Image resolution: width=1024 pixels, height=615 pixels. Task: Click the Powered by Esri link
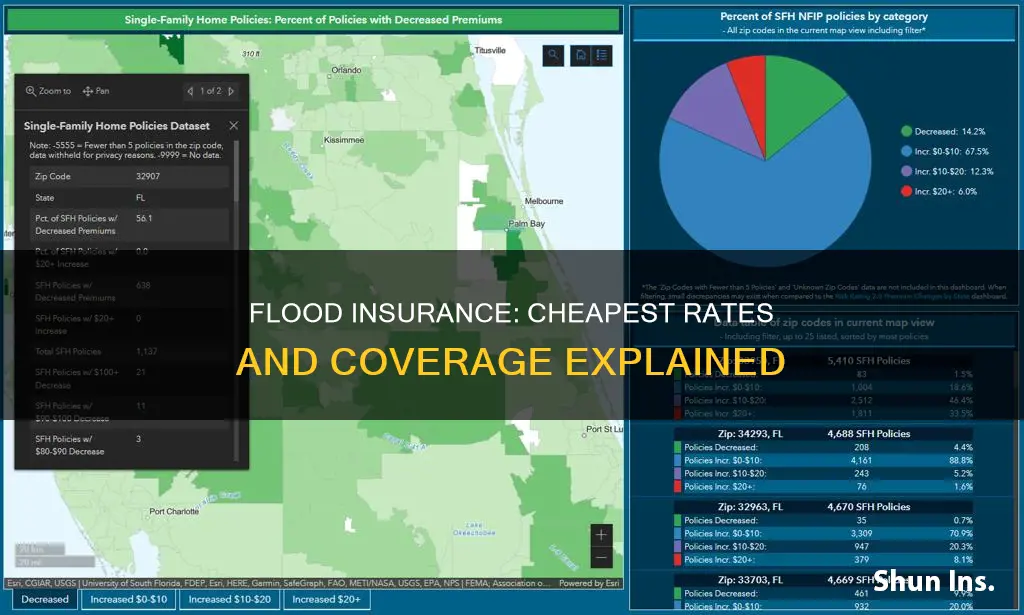588,583
